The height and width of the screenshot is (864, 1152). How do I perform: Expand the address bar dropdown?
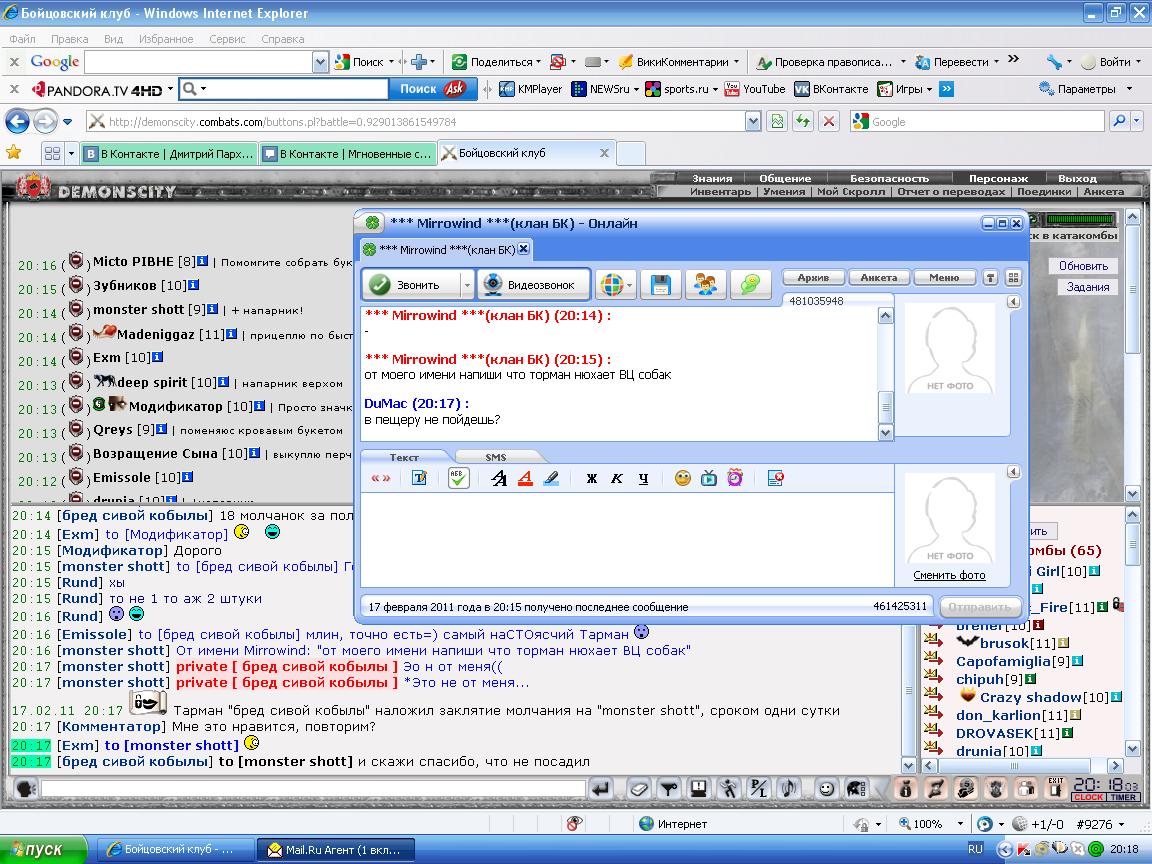[753, 121]
